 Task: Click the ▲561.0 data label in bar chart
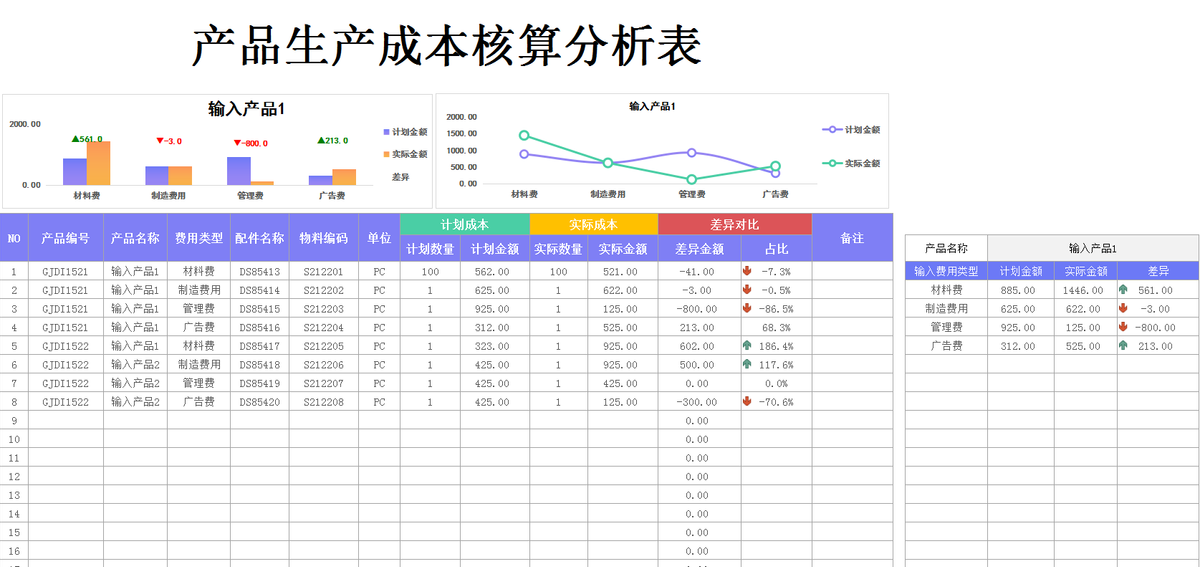tap(87, 139)
